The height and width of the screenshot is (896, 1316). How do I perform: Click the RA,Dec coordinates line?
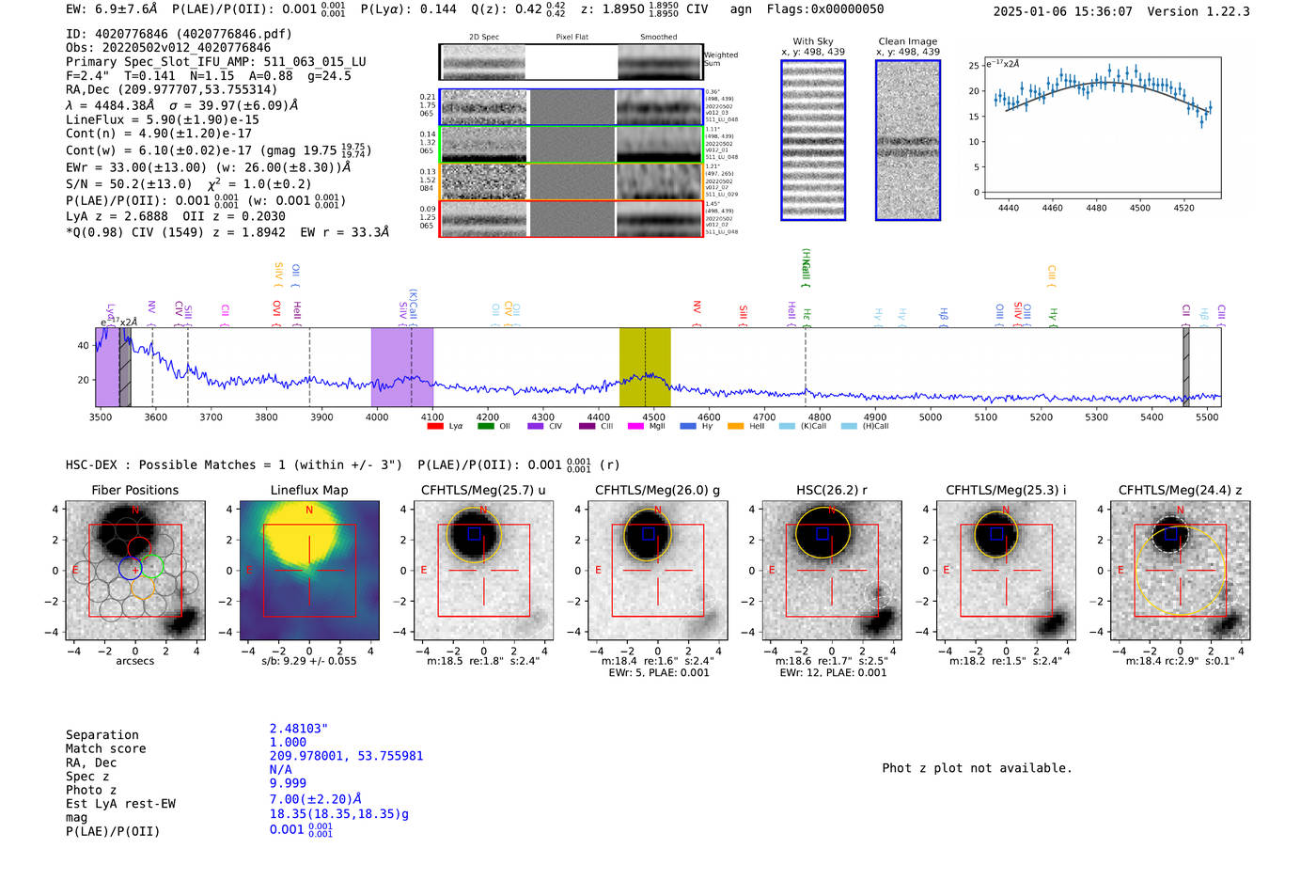(172, 89)
